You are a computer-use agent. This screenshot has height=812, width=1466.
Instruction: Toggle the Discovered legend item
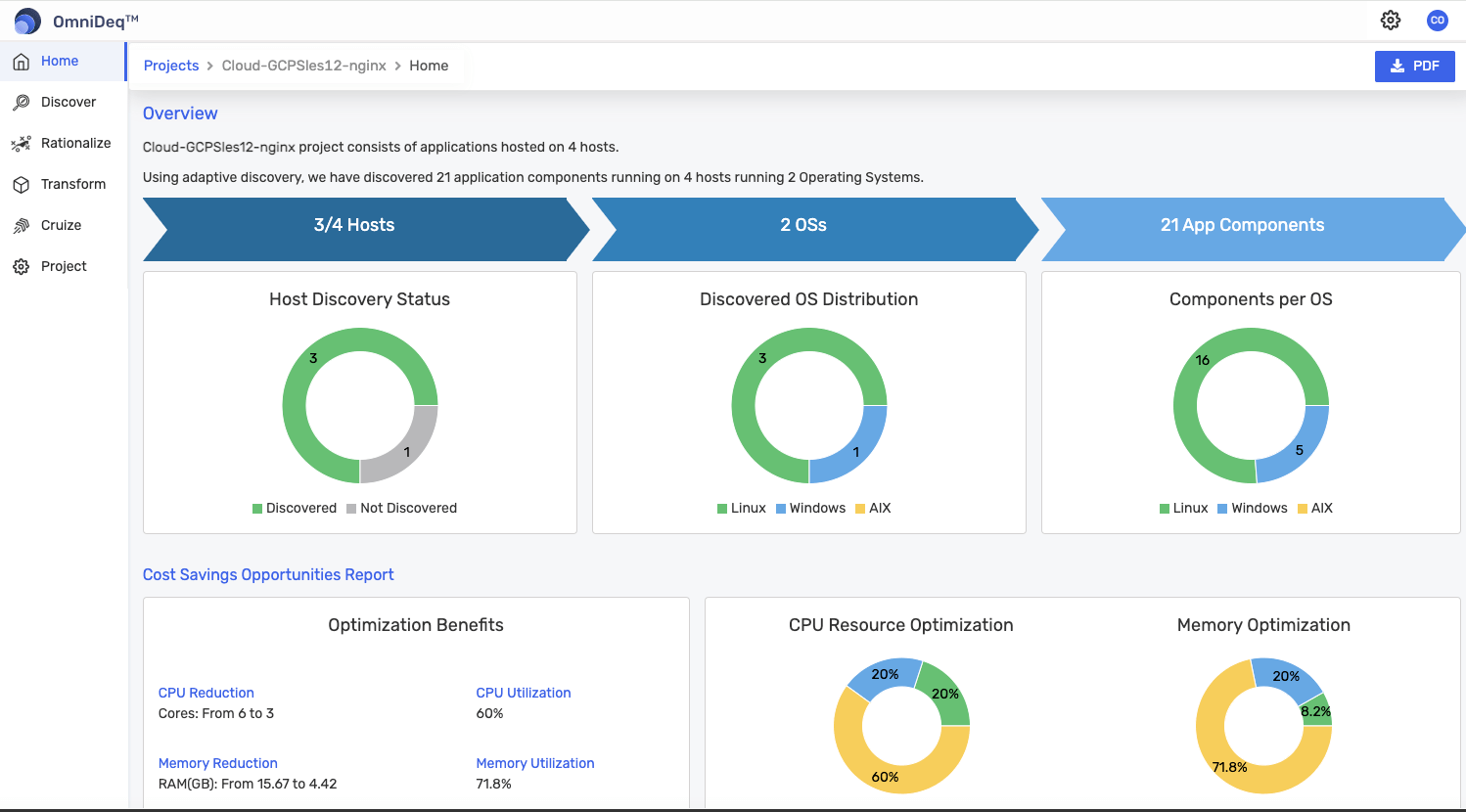(295, 508)
